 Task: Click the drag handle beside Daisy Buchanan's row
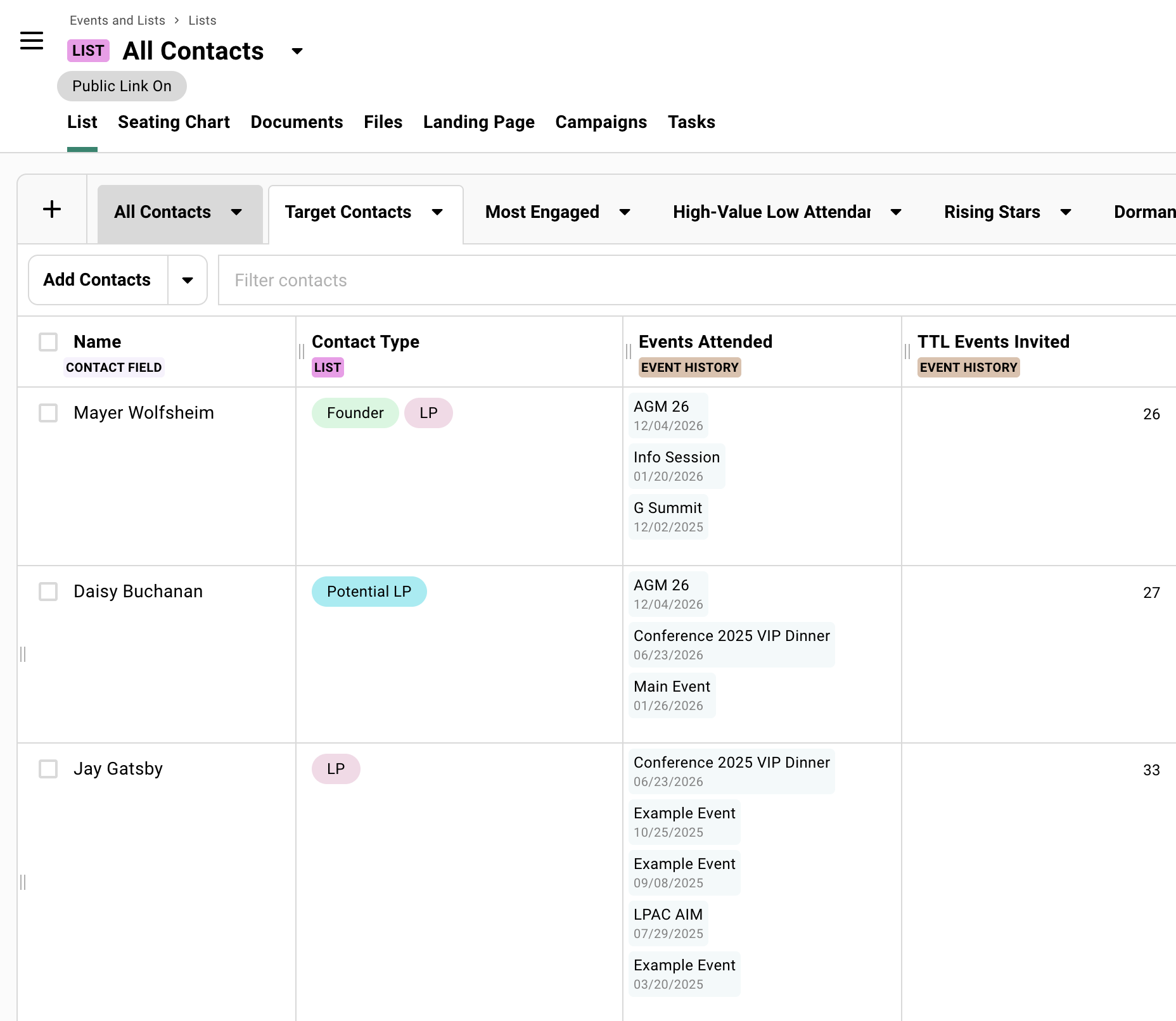tap(23, 652)
